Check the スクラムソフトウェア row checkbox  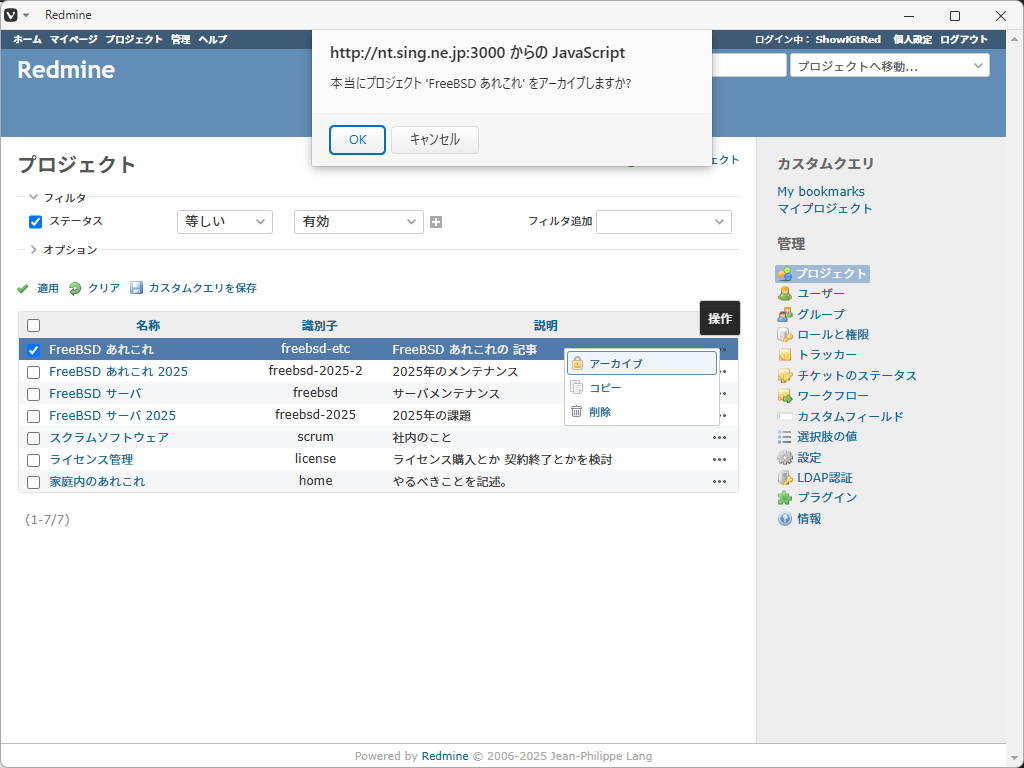33,438
